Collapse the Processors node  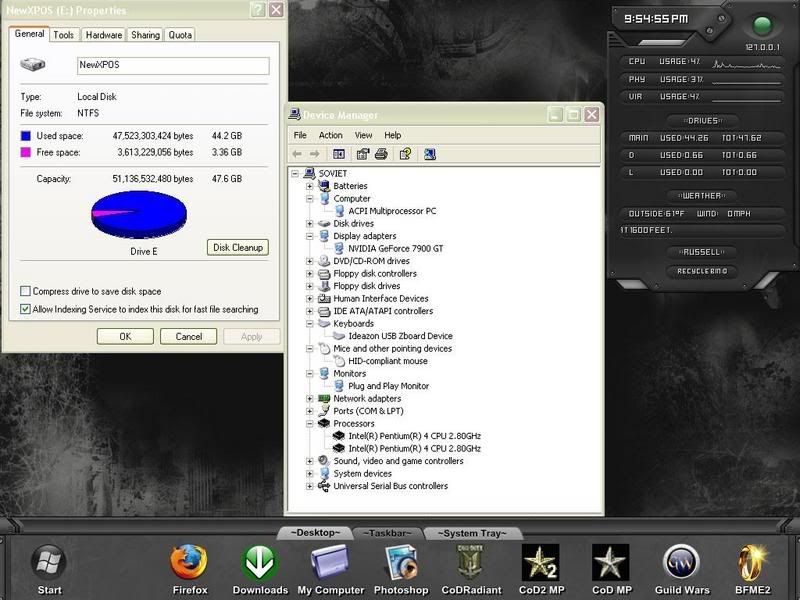pos(310,423)
